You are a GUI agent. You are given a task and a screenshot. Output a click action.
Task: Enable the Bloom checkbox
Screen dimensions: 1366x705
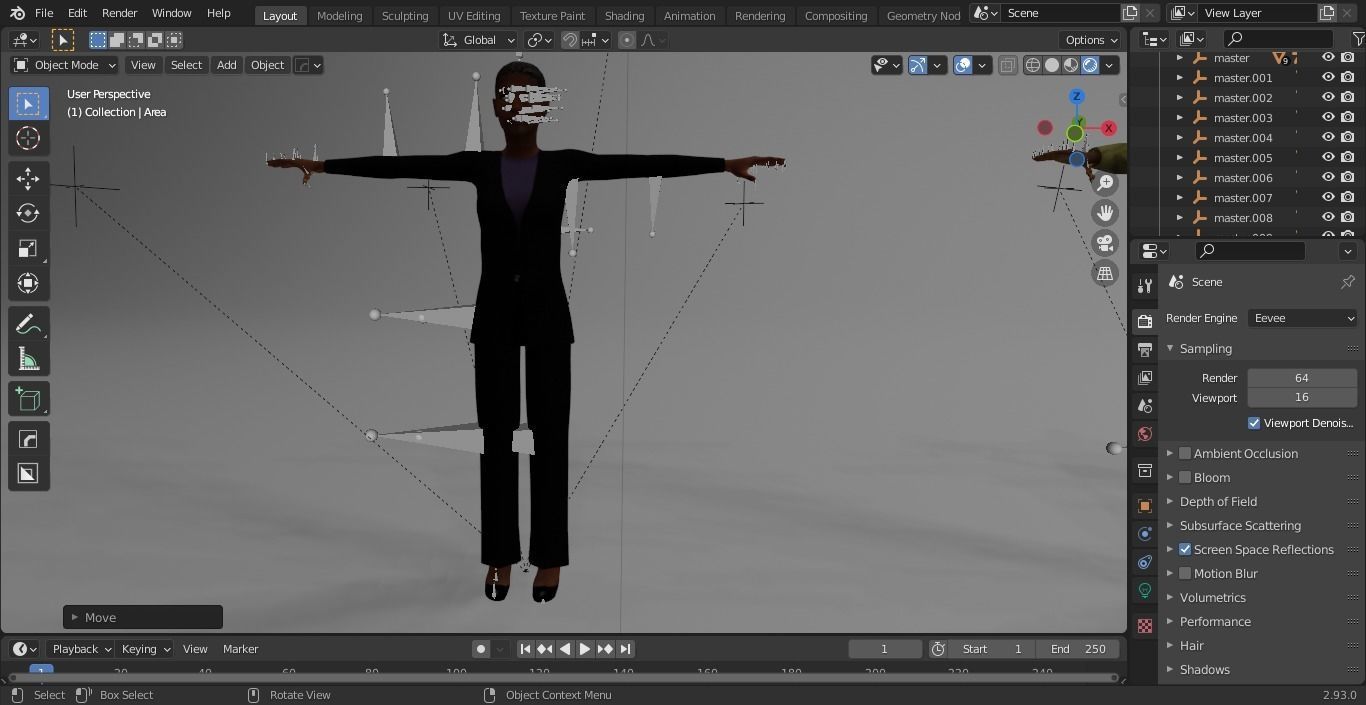click(x=1185, y=477)
